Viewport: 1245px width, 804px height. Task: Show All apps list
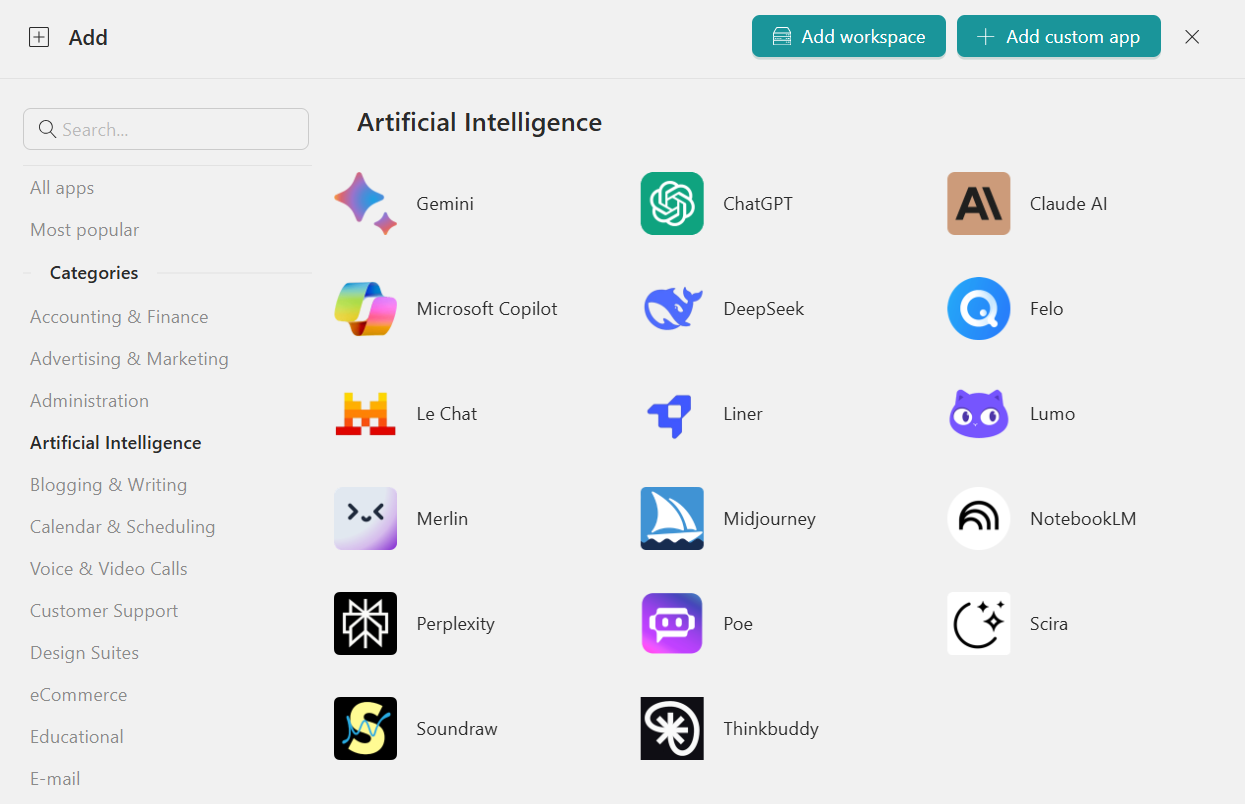click(62, 188)
